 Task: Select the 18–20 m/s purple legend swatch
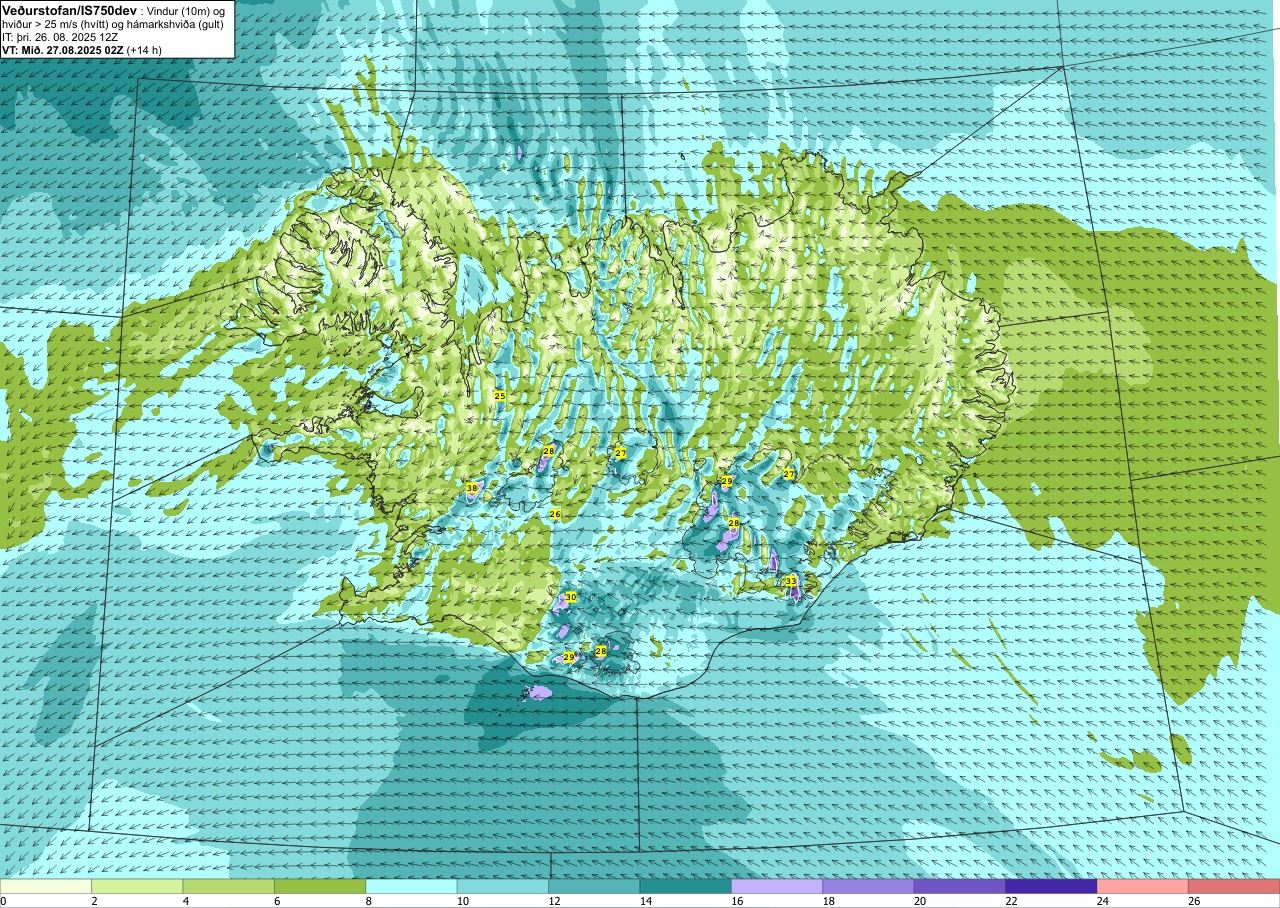coord(868,886)
